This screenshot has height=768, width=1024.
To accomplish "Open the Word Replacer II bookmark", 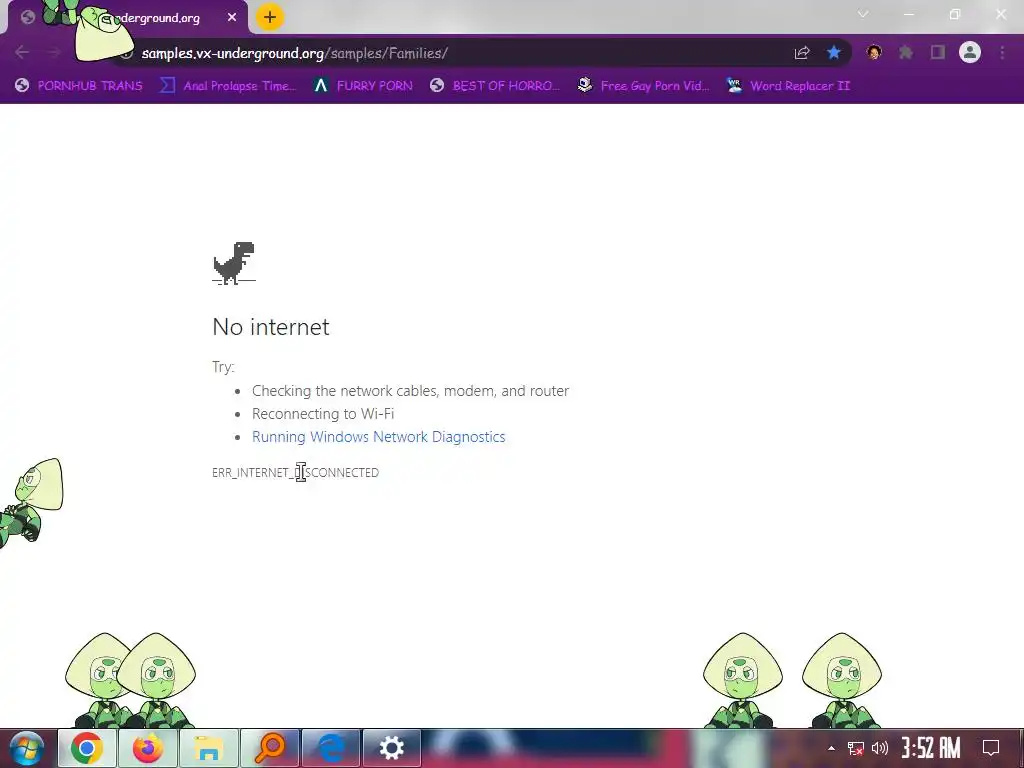I will (x=788, y=86).
